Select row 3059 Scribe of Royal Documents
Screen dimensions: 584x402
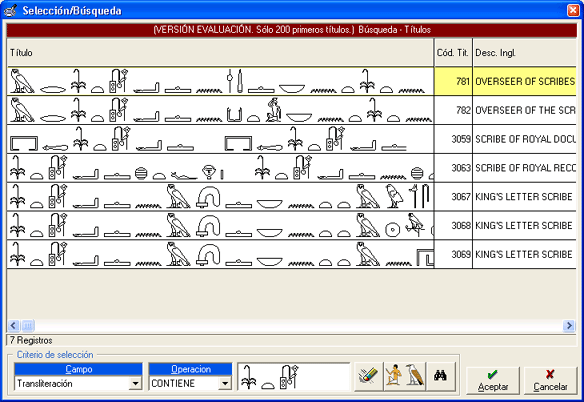click(292, 139)
